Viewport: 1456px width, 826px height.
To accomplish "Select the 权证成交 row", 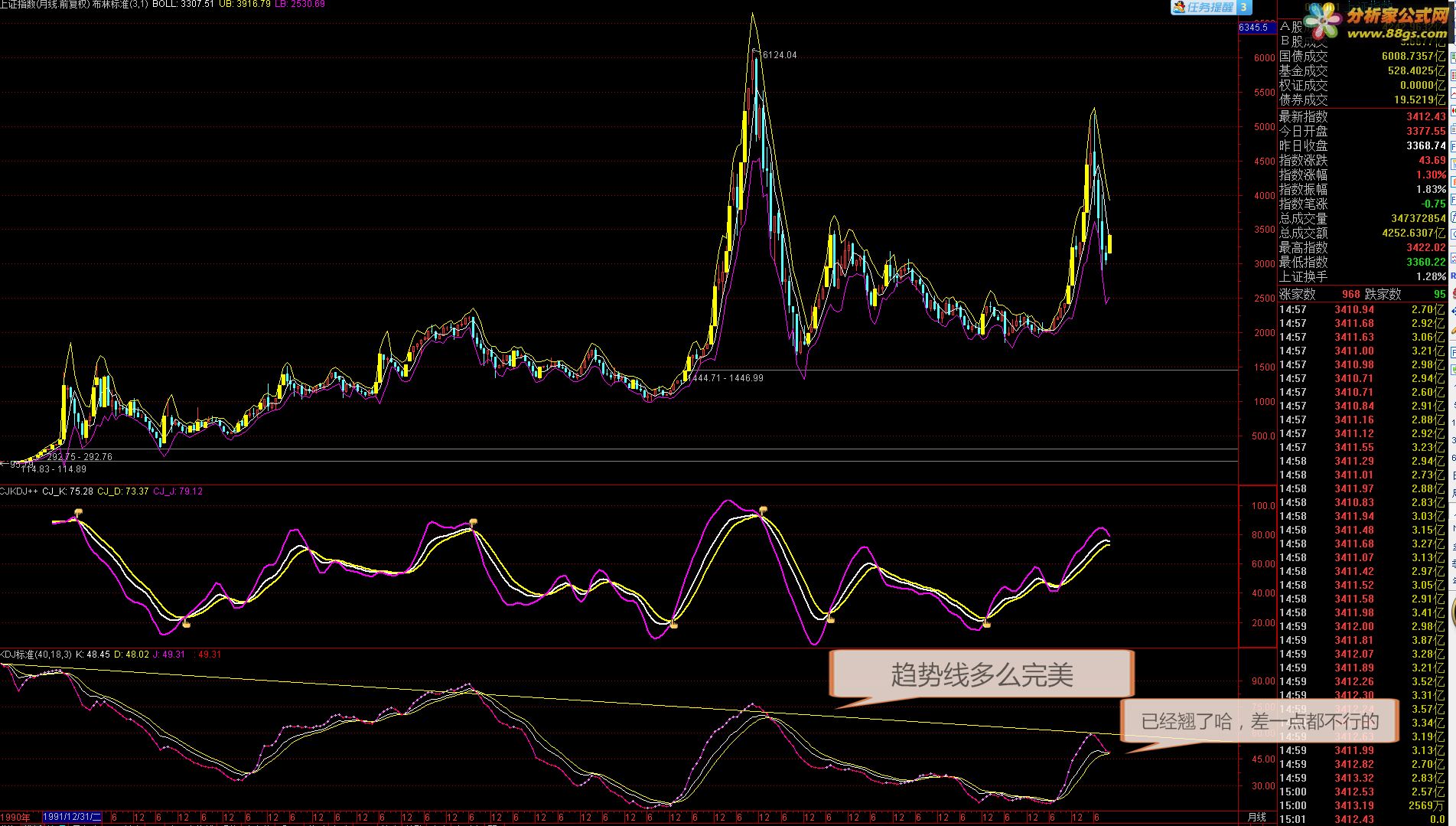I will 1363,85.
